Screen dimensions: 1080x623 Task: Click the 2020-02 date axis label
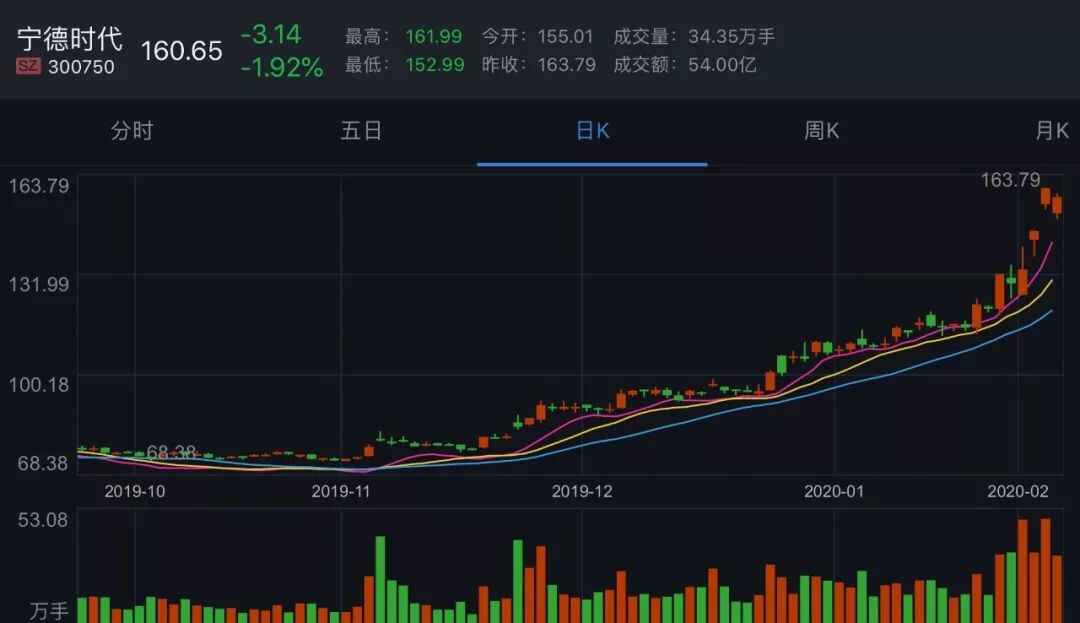1017,492
